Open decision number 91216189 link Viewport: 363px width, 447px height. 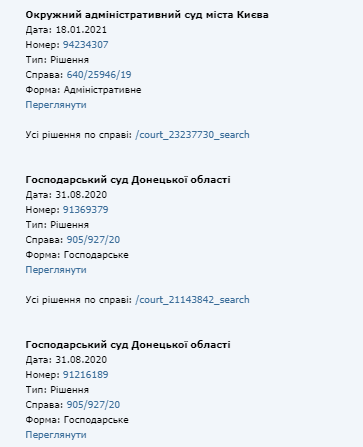coord(86,375)
